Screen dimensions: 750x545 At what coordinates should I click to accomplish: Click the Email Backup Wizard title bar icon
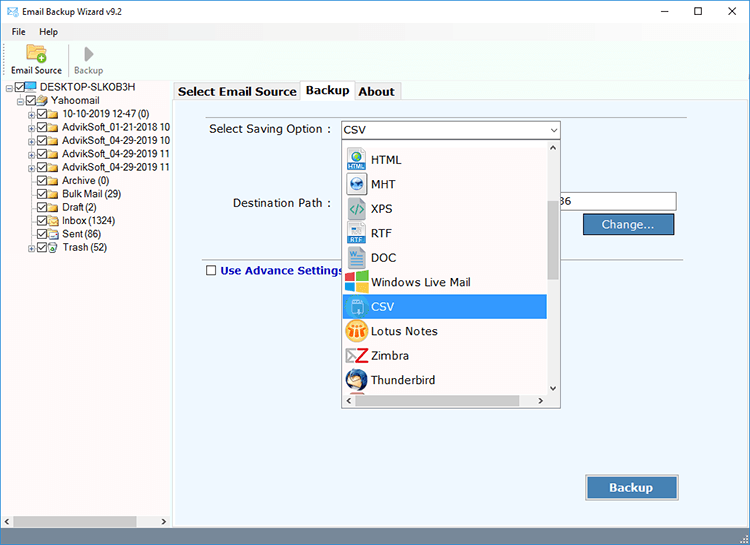(x=12, y=11)
